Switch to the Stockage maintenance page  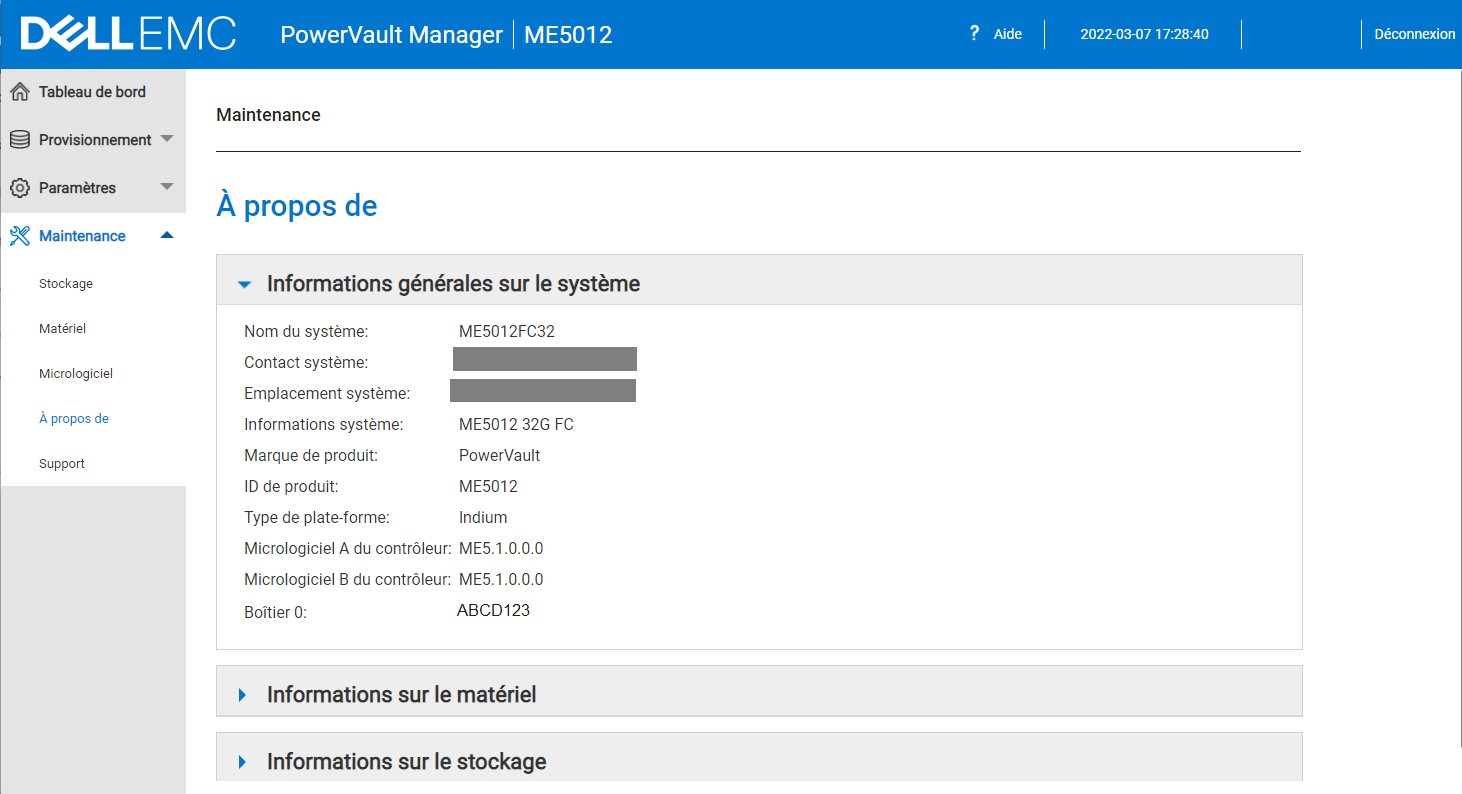[x=65, y=283]
